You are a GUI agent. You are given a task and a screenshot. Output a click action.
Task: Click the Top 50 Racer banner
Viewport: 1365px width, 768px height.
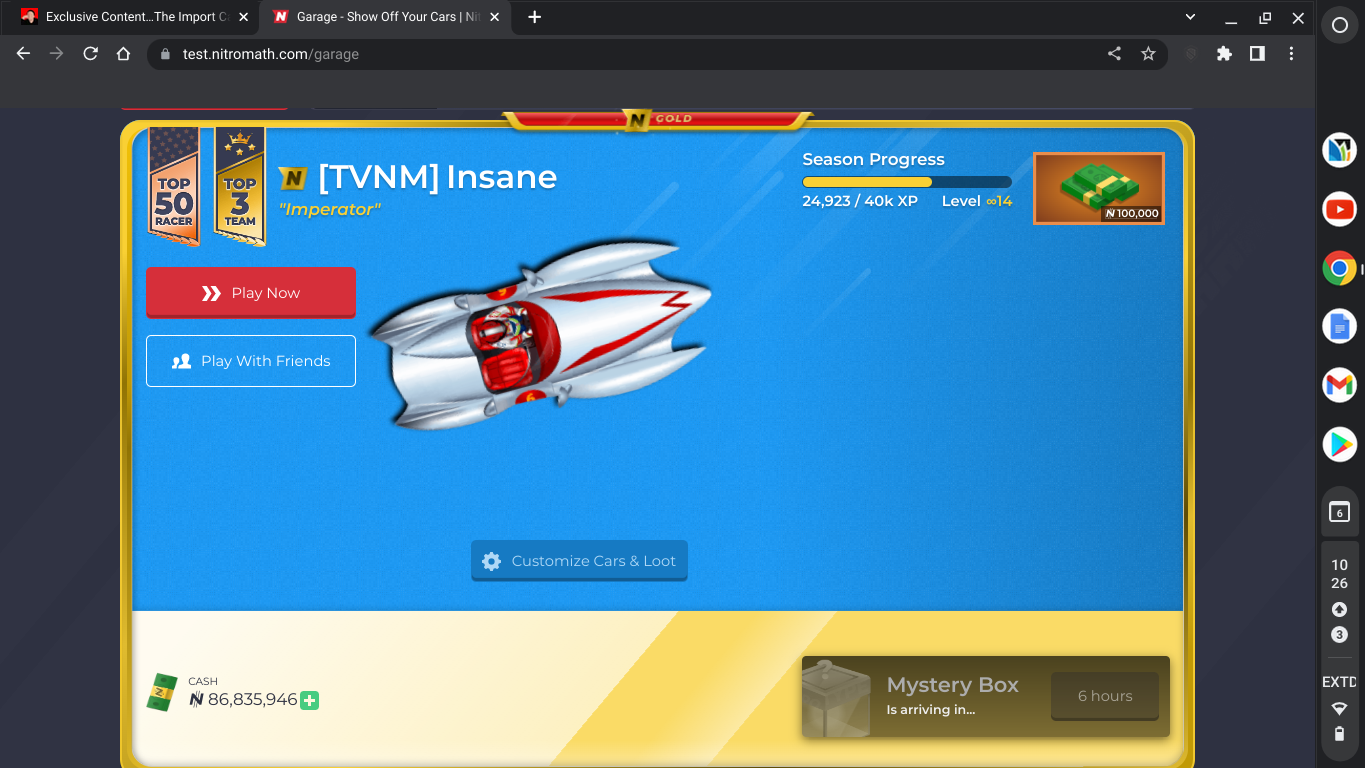coord(174,186)
